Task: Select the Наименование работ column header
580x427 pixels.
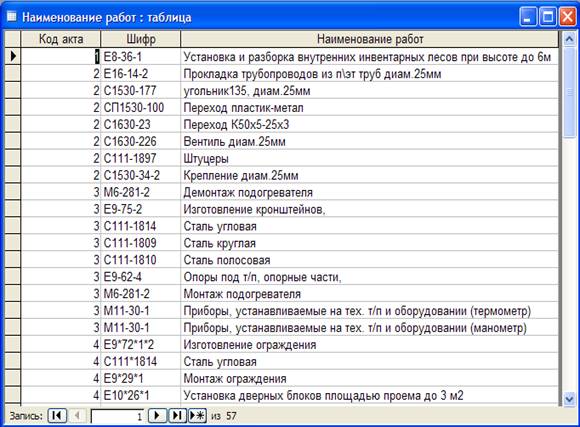Action: click(370, 39)
